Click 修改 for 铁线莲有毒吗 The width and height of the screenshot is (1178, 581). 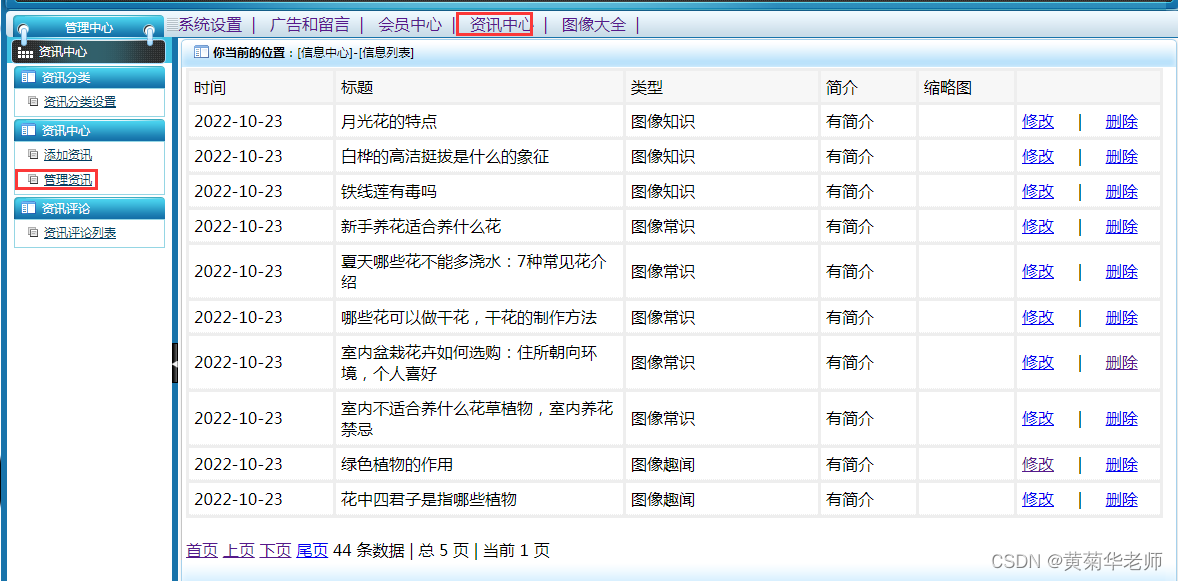click(1038, 192)
